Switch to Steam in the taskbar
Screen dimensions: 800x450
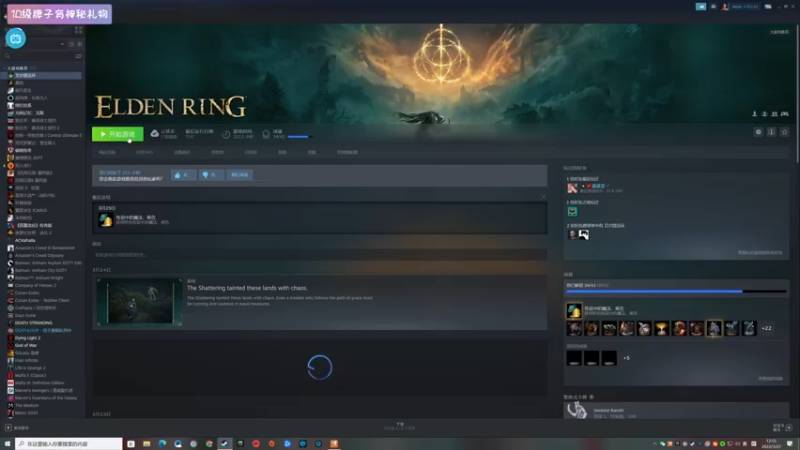pyautogui.click(x=224, y=444)
